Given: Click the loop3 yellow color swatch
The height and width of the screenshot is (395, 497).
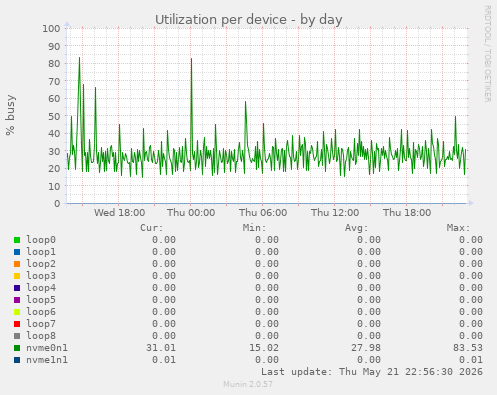Looking at the screenshot, I should pyautogui.click(x=17, y=276).
